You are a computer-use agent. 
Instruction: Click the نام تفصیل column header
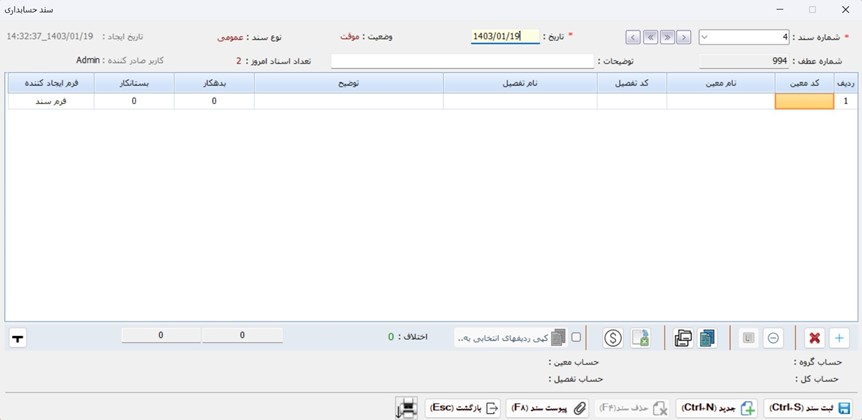pyautogui.click(x=520, y=83)
